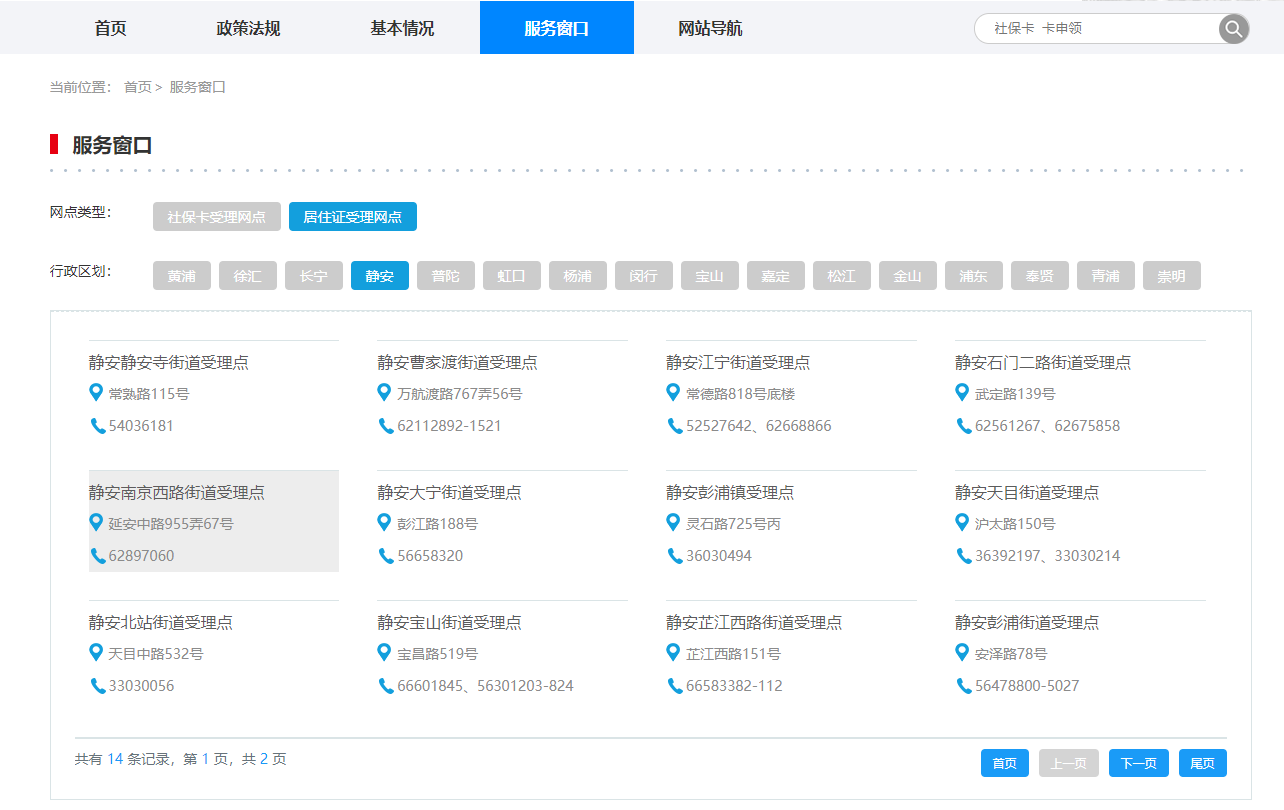This screenshot has height=810, width=1284.
Task: Open the 网站导航 navigation tab
Action: click(710, 28)
